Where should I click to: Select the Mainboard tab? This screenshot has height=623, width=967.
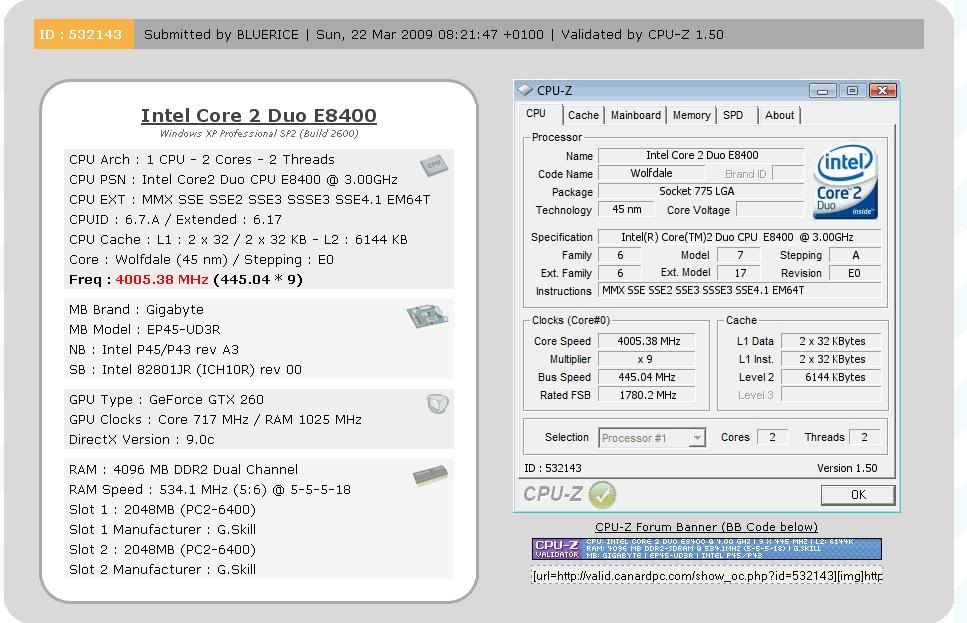tap(636, 115)
